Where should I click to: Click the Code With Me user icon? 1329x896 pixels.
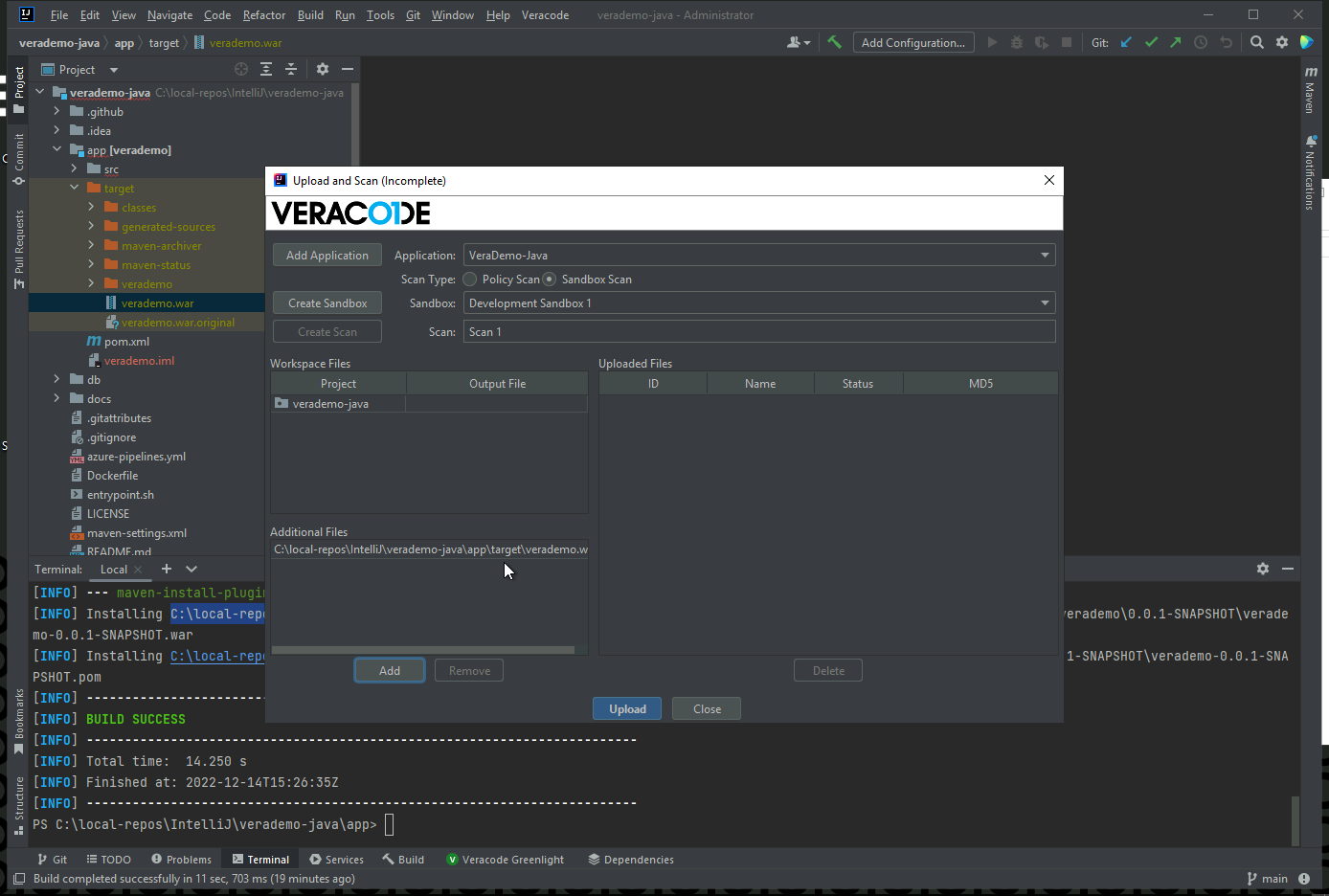click(x=798, y=42)
